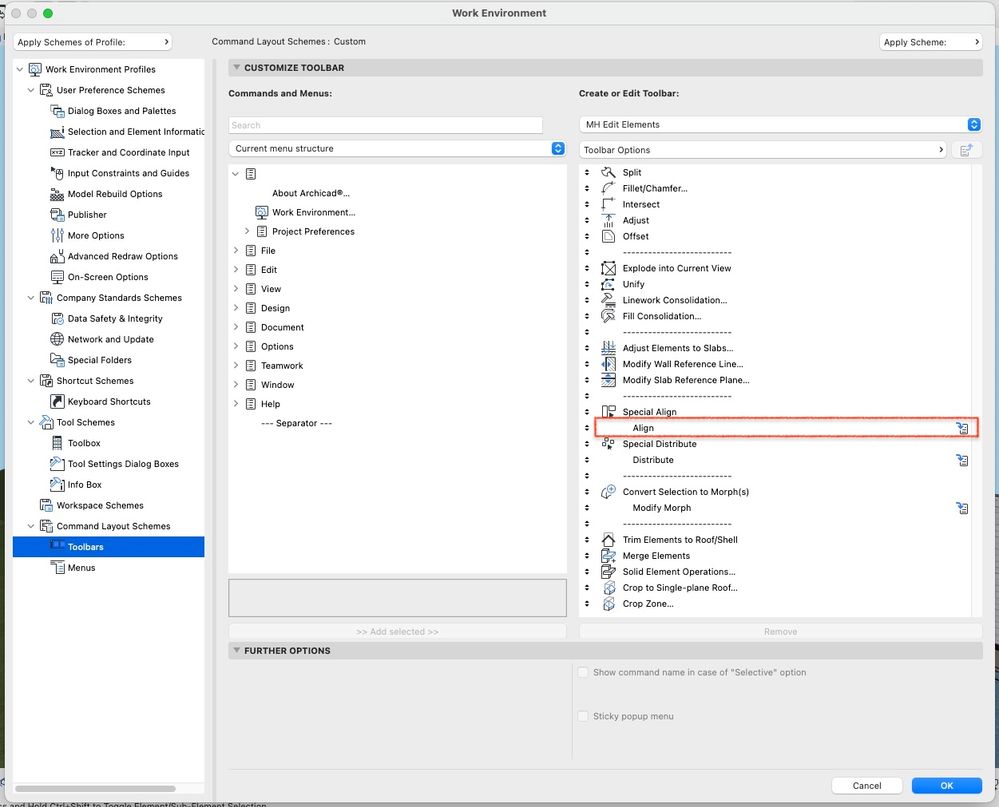Collapse the FURTHER OPTIONS section

click(236, 650)
